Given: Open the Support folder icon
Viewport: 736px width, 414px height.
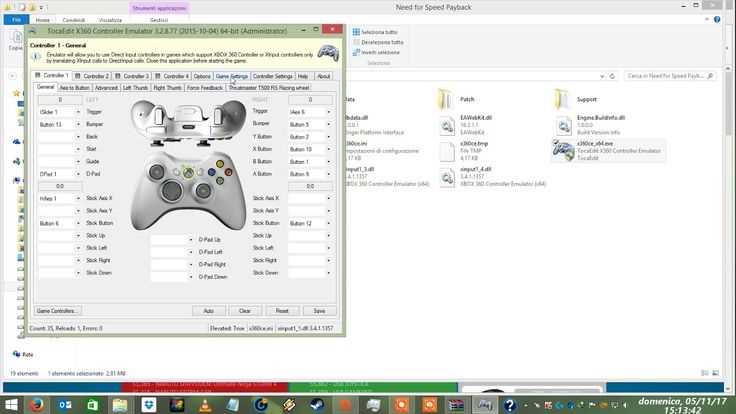Looking at the screenshot, I should click(562, 100).
